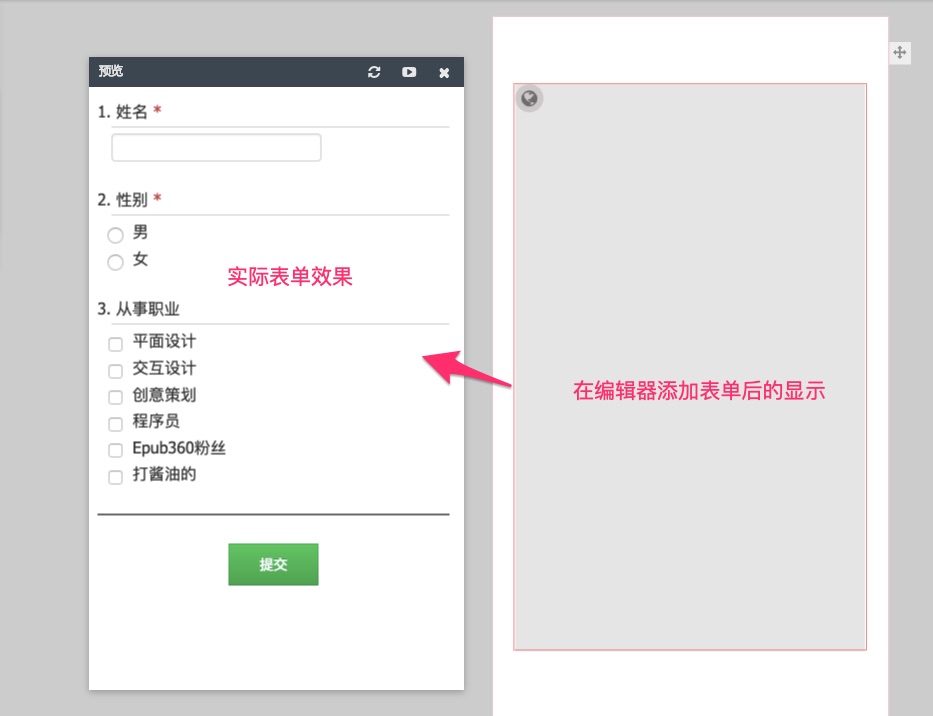This screenshot has width=933, height=716.
Task: Click the move handle beside the page
Action: tap(900, 53)
